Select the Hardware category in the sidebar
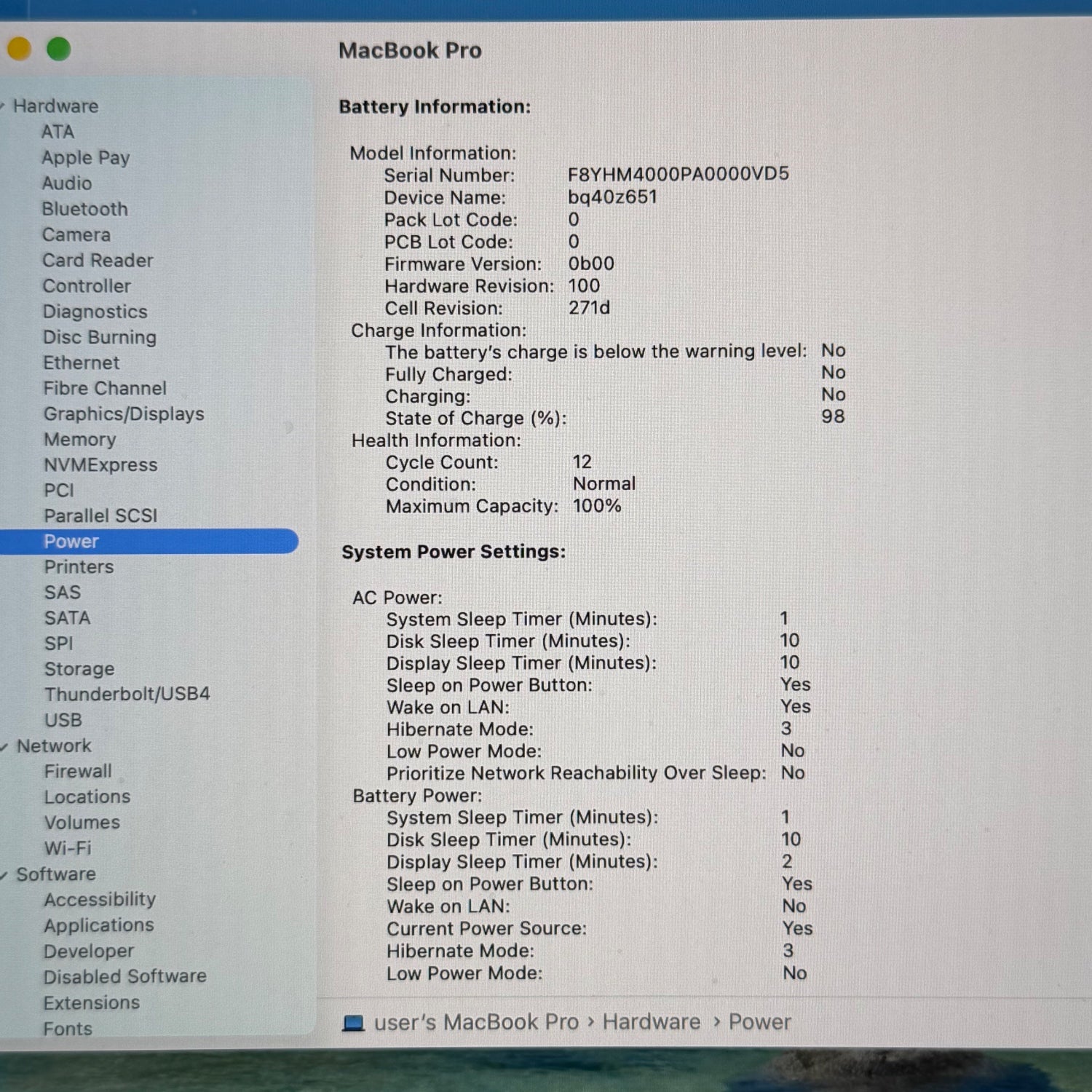Screen dimensions: 1092x1092 click(56, 106)
